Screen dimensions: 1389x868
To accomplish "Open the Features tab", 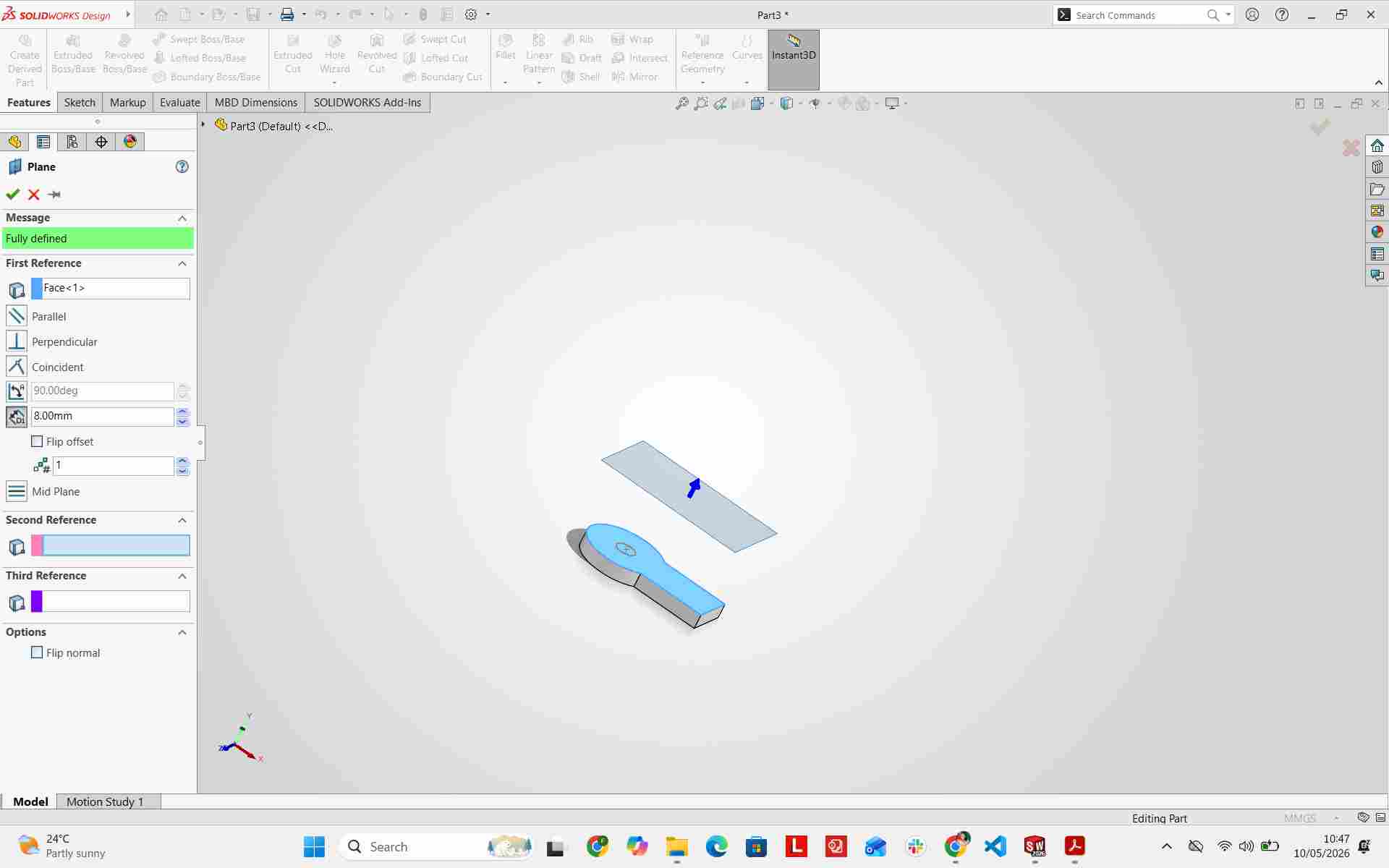I will click(29, 103).
